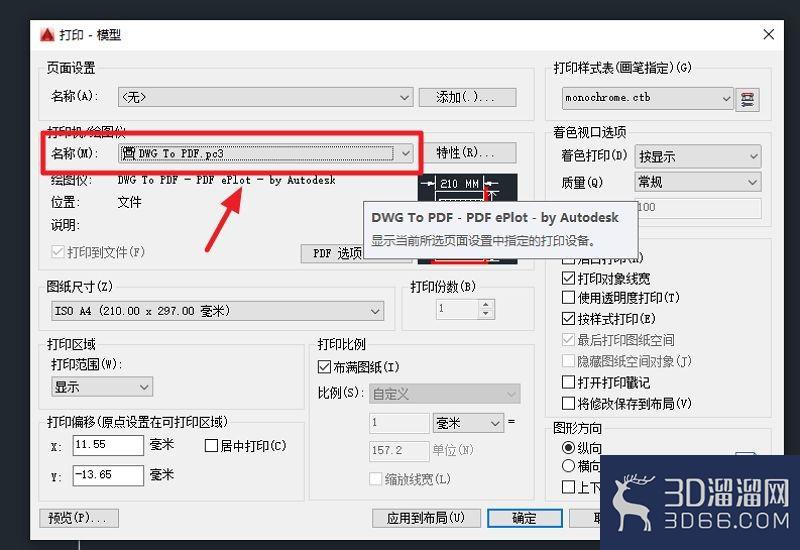This screenshot has height=550, width=800.
Task: Enable 使用透明度打印 transparency checkbox
Action: [568, 297]
